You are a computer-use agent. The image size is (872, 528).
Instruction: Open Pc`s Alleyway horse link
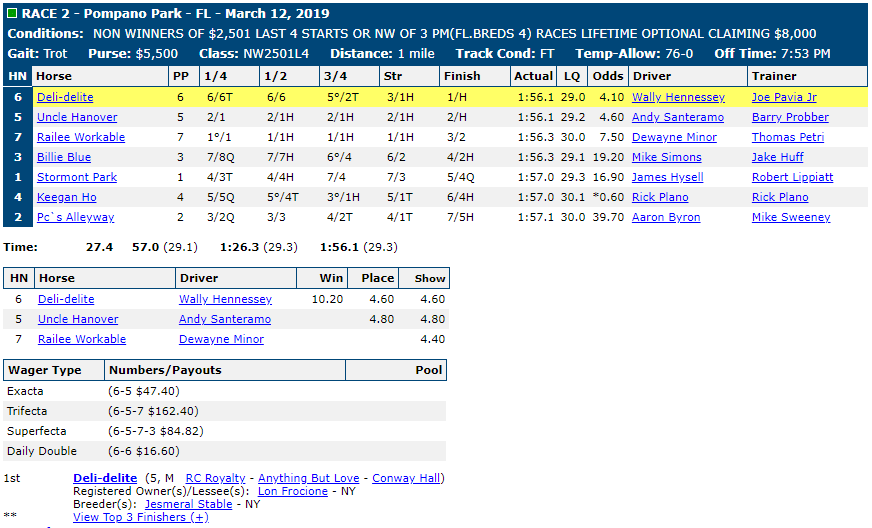(x=76, y=217)
